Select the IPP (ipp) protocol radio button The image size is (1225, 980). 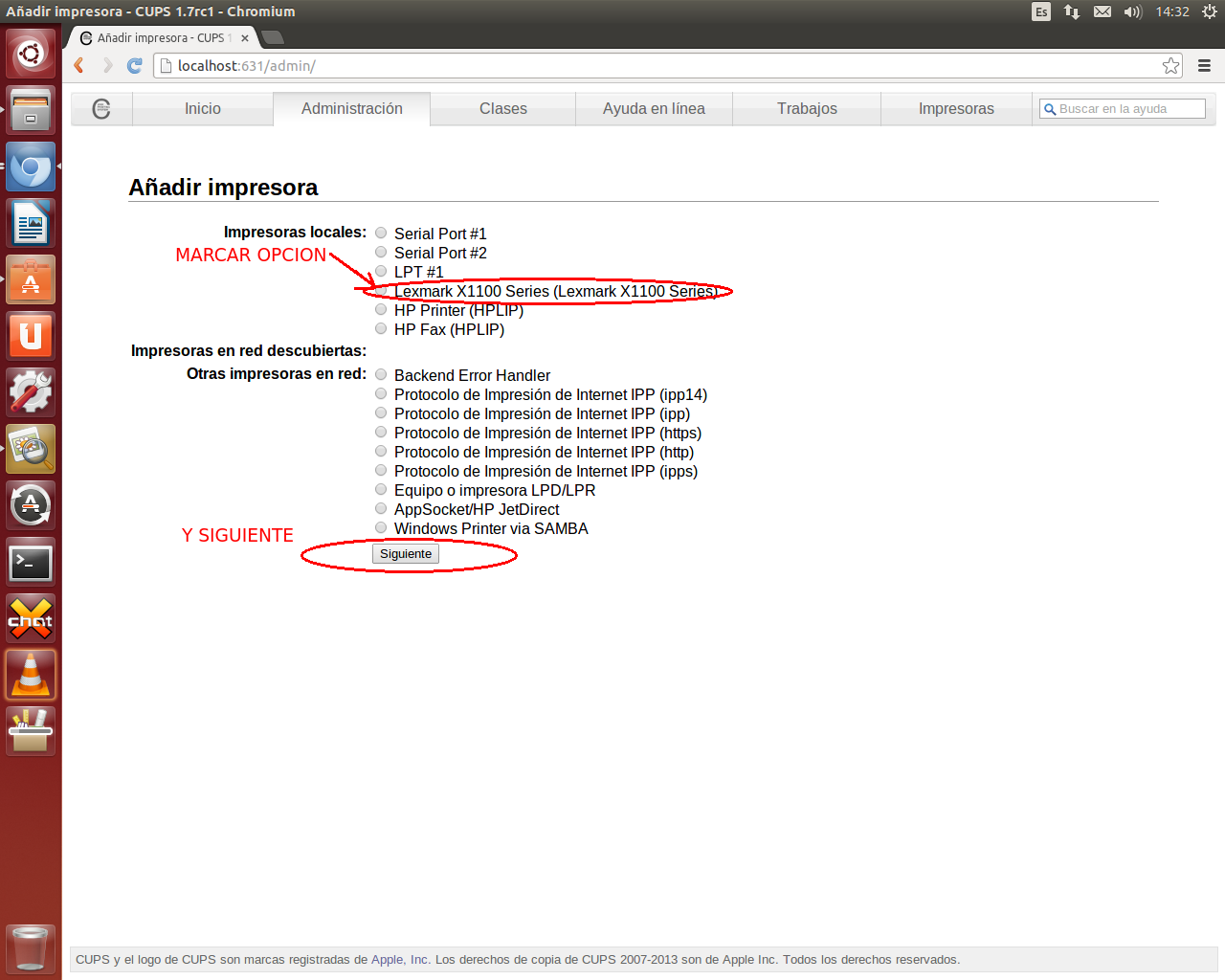pos(381,412)
